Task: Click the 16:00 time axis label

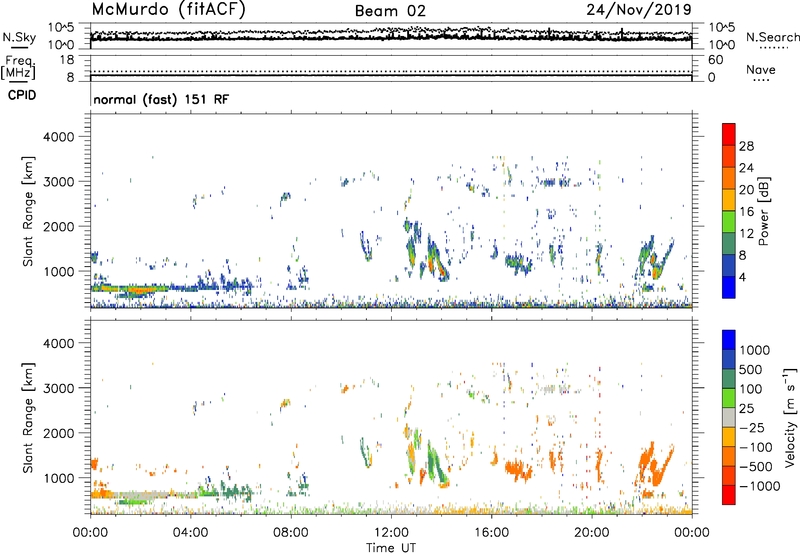Action: [491, 533]
